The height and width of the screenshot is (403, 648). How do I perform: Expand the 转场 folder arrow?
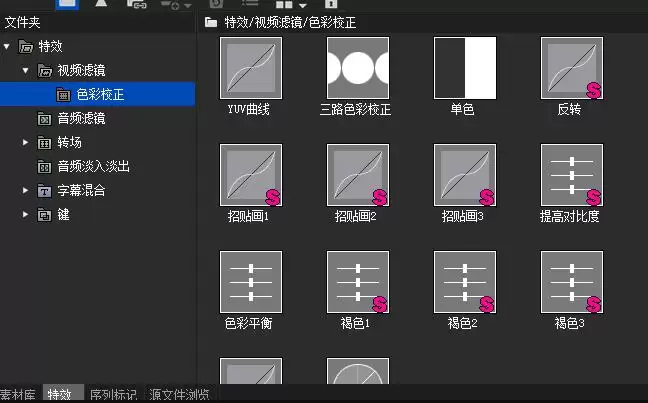[26, 143]
